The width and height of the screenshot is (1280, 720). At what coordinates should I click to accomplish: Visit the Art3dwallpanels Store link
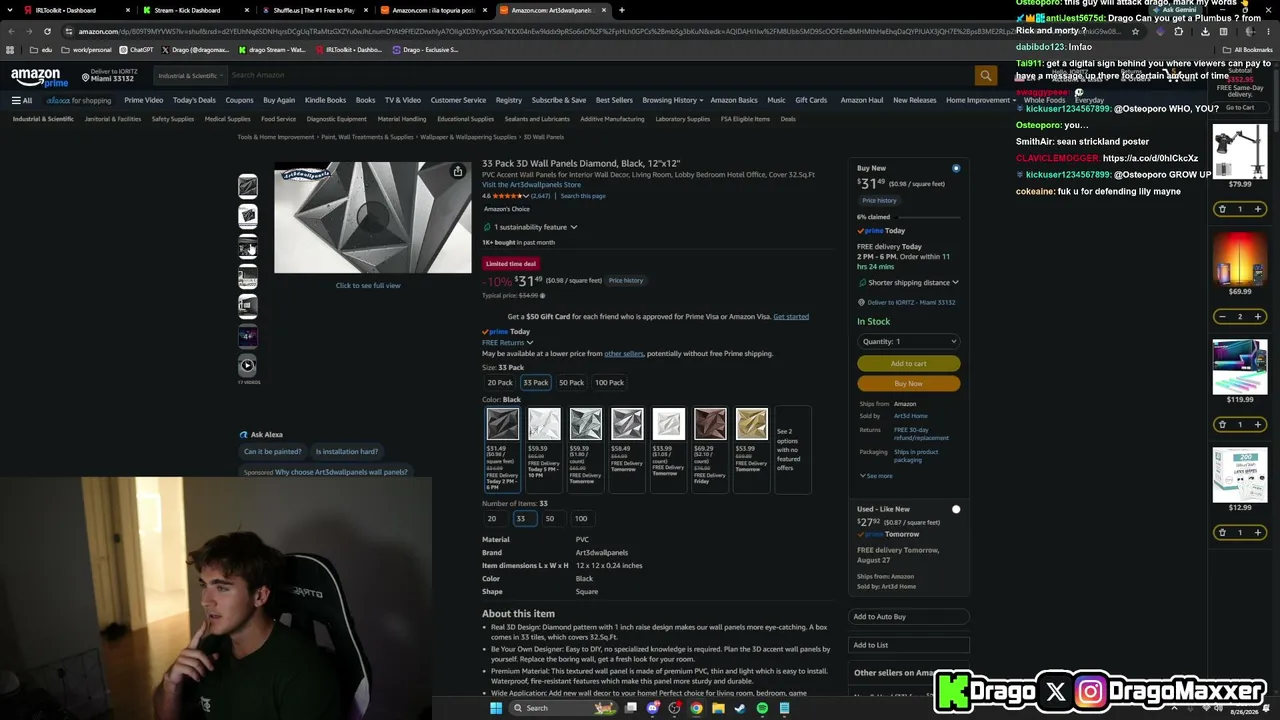coord(531,185)
